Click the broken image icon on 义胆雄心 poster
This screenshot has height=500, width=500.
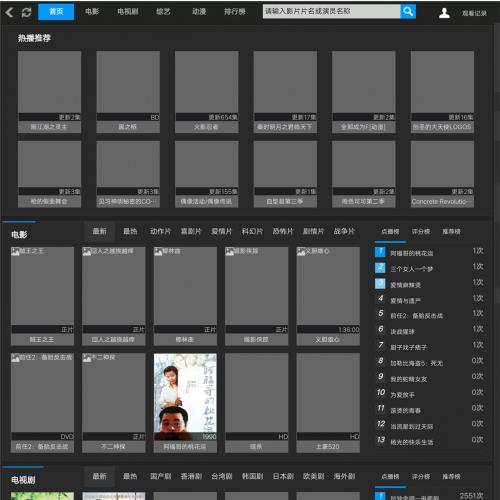[301, 252]
